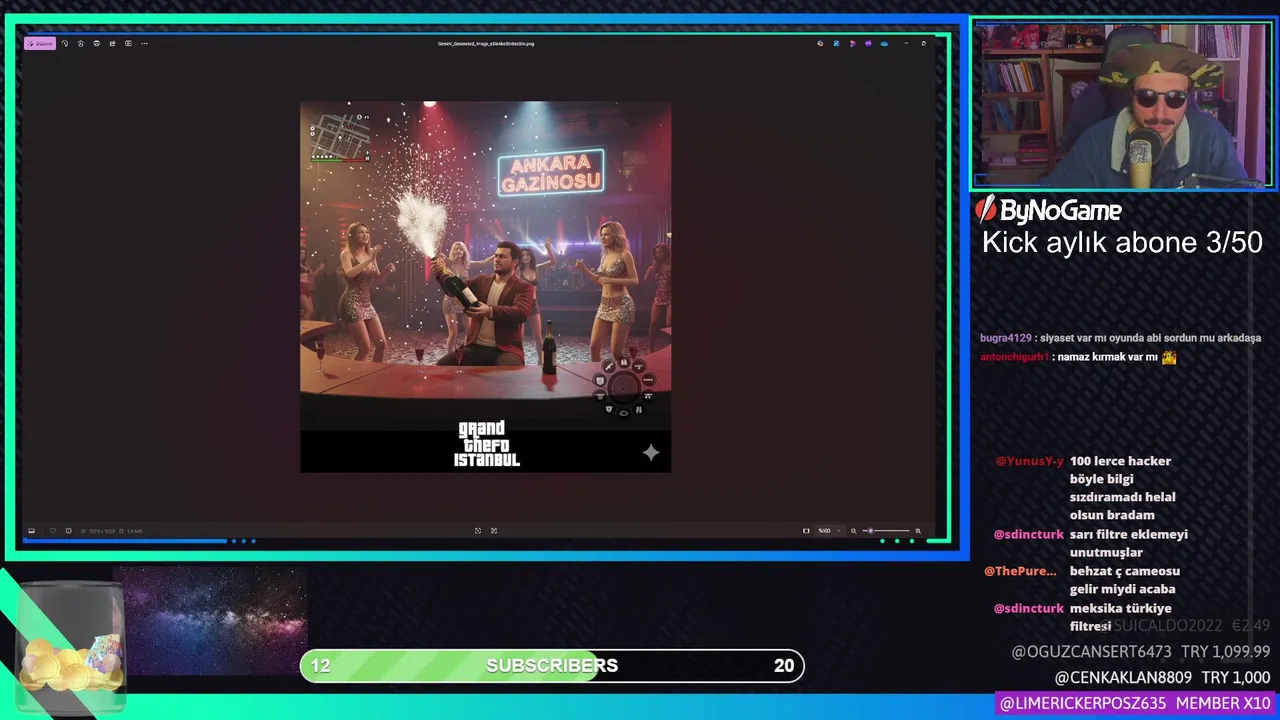This screenshot has width=1280, height=720.
Task: Click the 'sarı filtre eklemeyi unutmuşlar' message
Action: click(x=1129, y=543)
